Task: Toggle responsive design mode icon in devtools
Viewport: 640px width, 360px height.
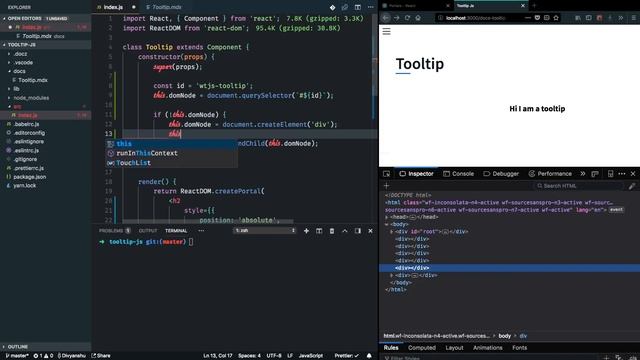Action: [610, 173]
